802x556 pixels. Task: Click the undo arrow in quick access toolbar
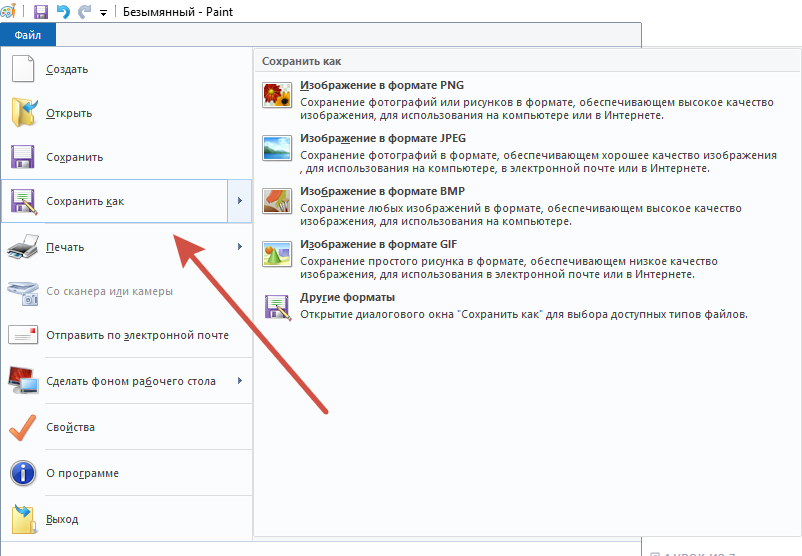[63, 12]
